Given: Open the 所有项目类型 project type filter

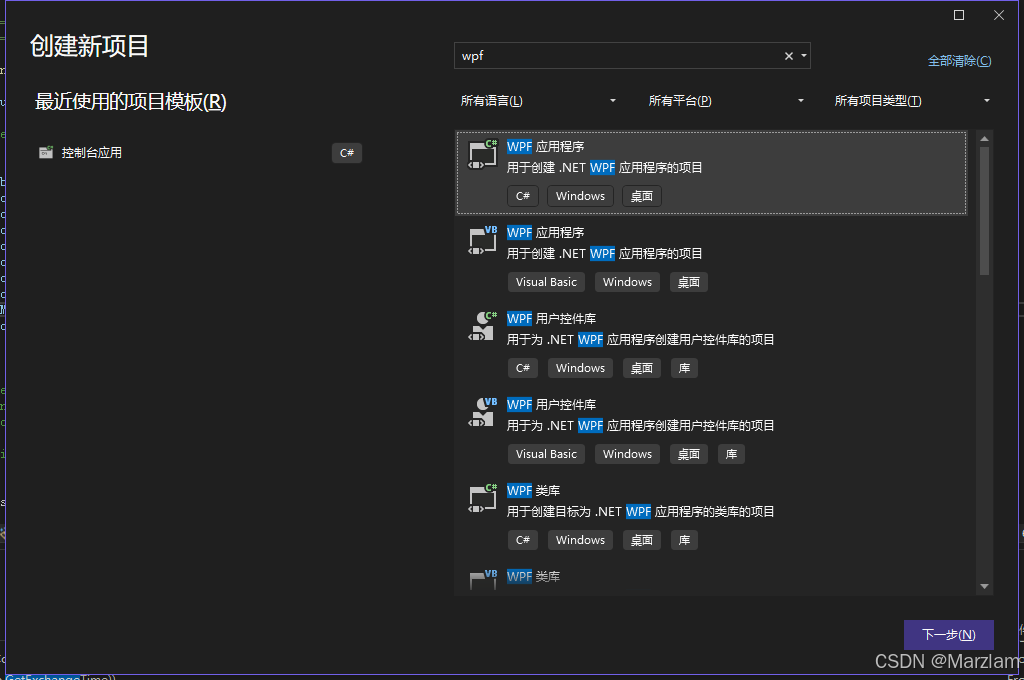Looking at the screenshot, I should pyautogui.click(x=912, y=101).
